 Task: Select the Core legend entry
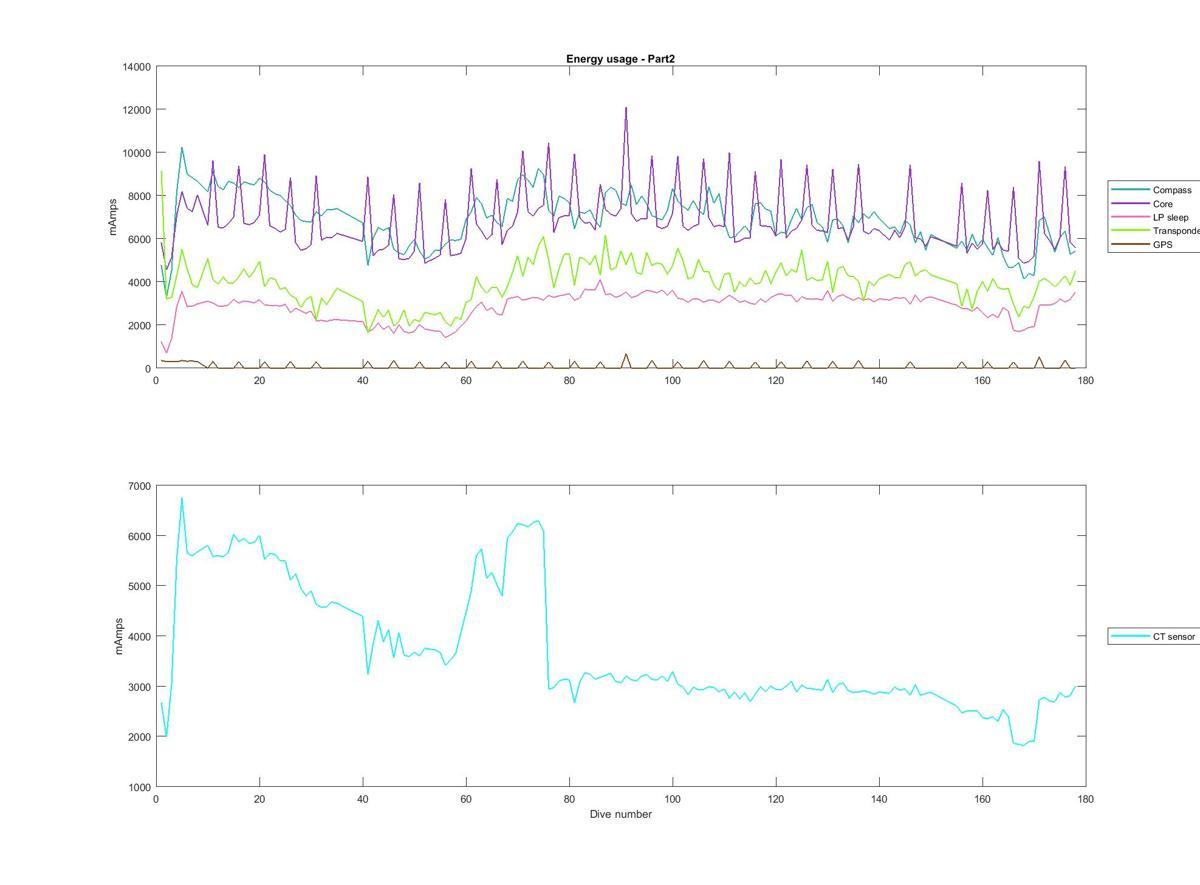click(x=1141, y=204)
